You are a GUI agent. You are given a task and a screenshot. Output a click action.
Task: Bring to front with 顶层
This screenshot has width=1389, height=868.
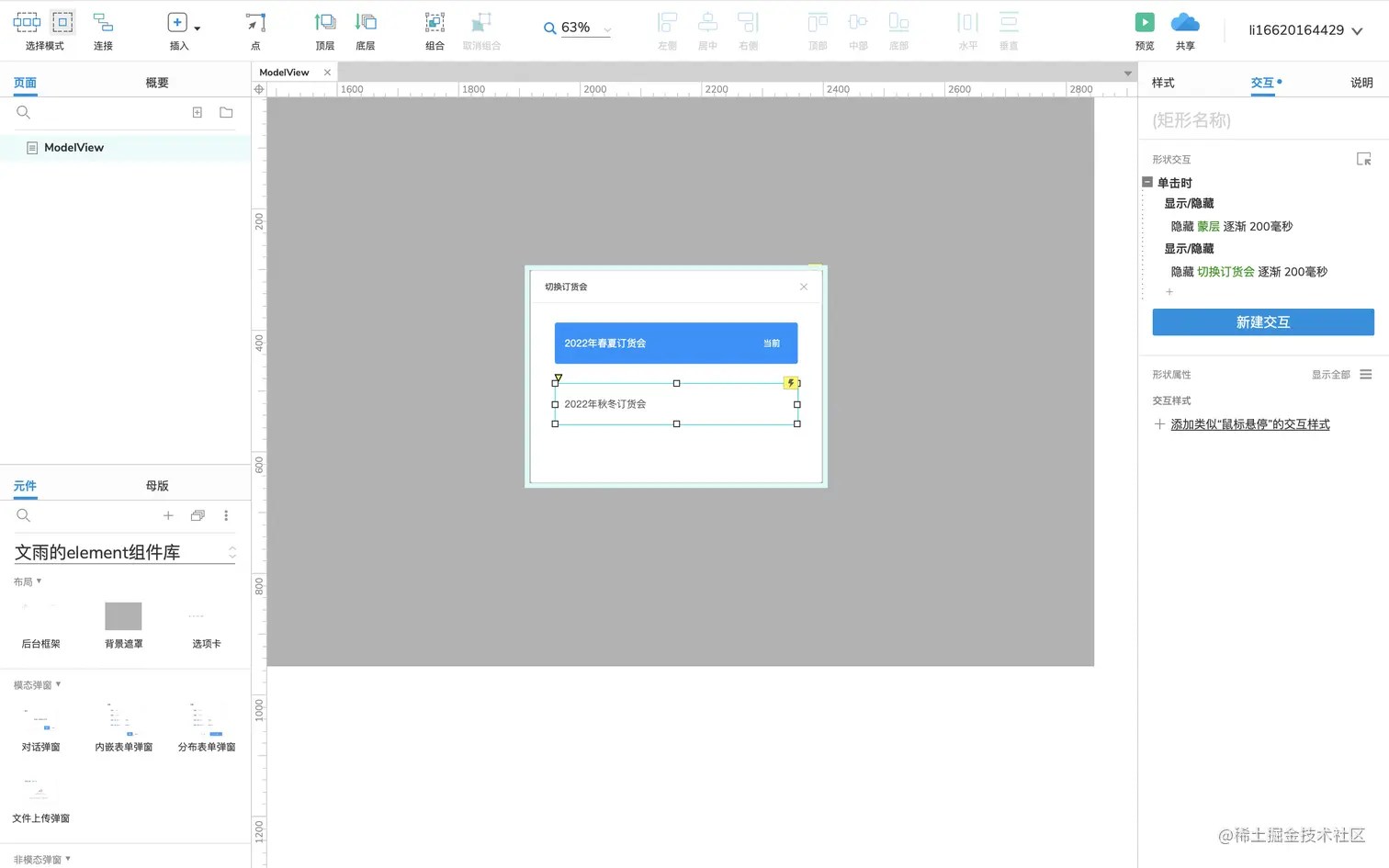[325, 29]
